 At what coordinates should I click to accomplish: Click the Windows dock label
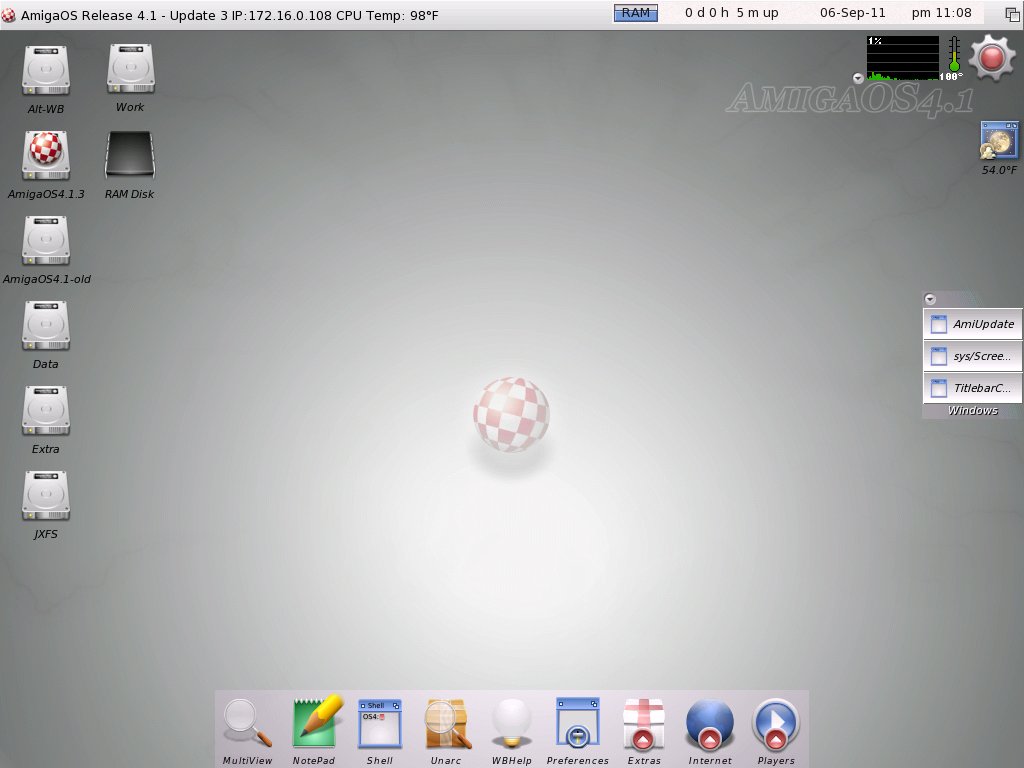point(972,411)
